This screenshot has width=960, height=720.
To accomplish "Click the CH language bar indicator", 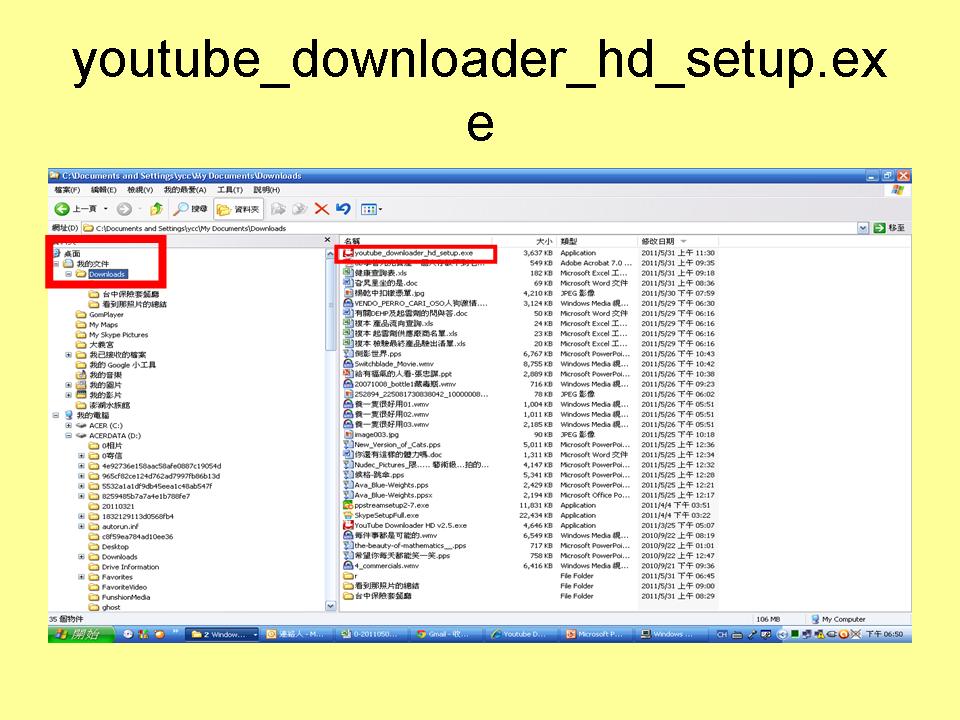I will (x=722, y=634).
